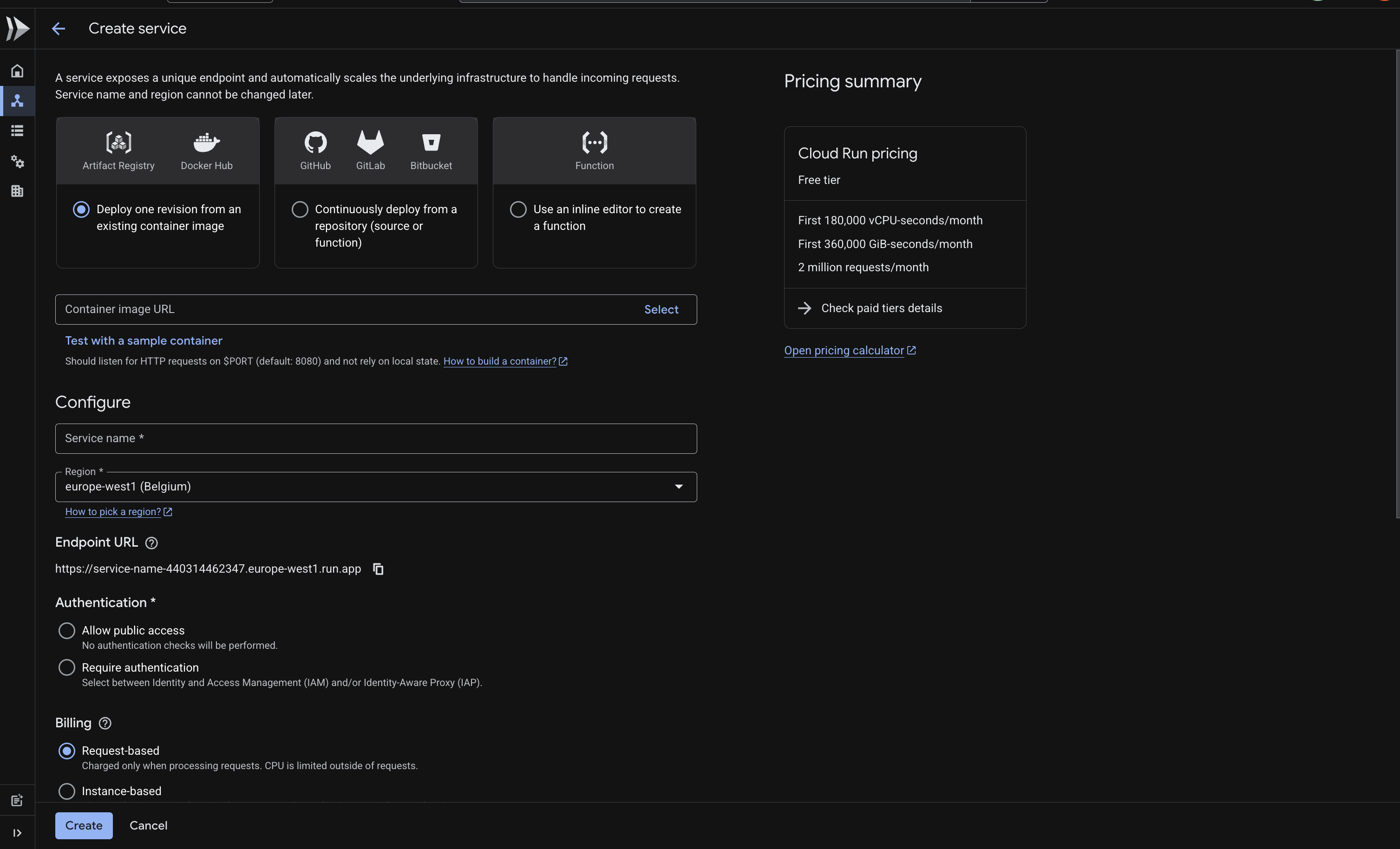Click external-link icon after pick a region

[168, 512]
